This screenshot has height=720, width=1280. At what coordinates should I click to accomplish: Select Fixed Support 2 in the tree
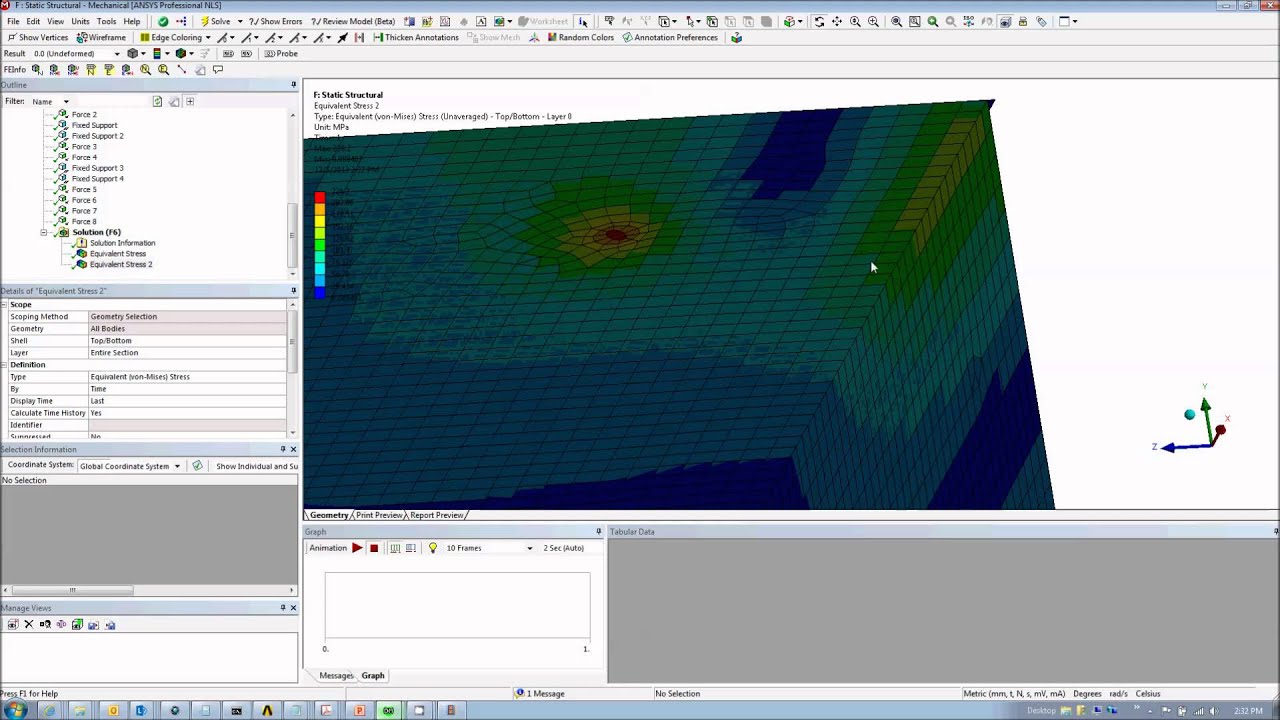(x=97, y=136)
